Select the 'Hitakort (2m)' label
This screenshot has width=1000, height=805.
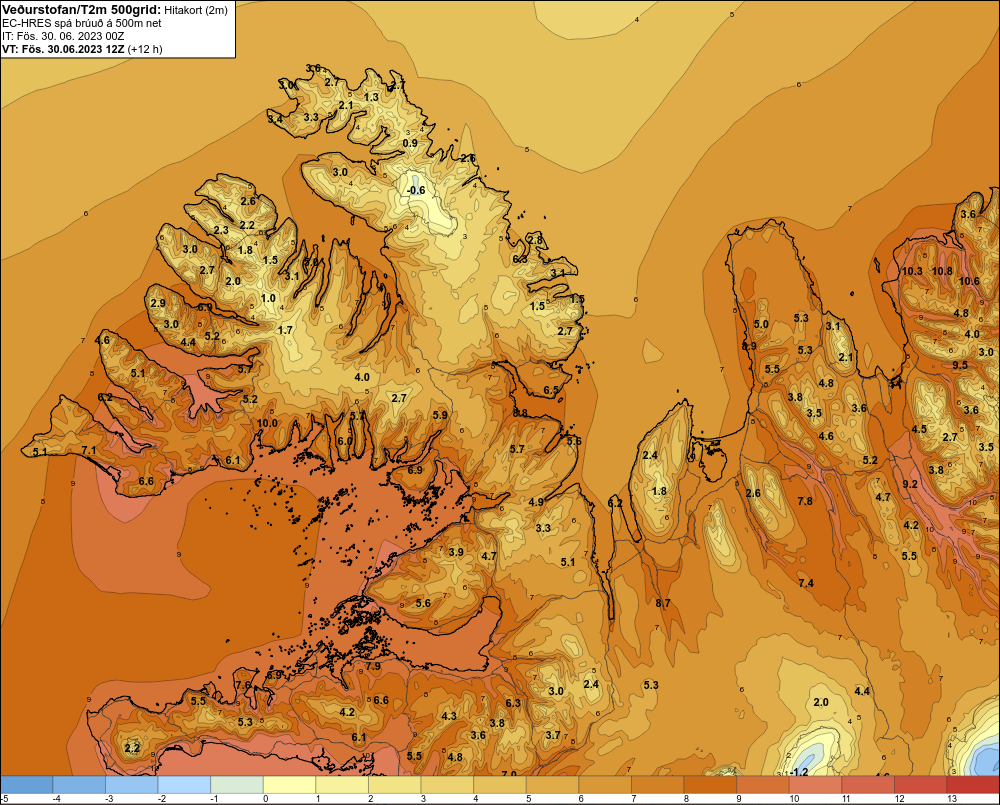[x=196, y=10]
